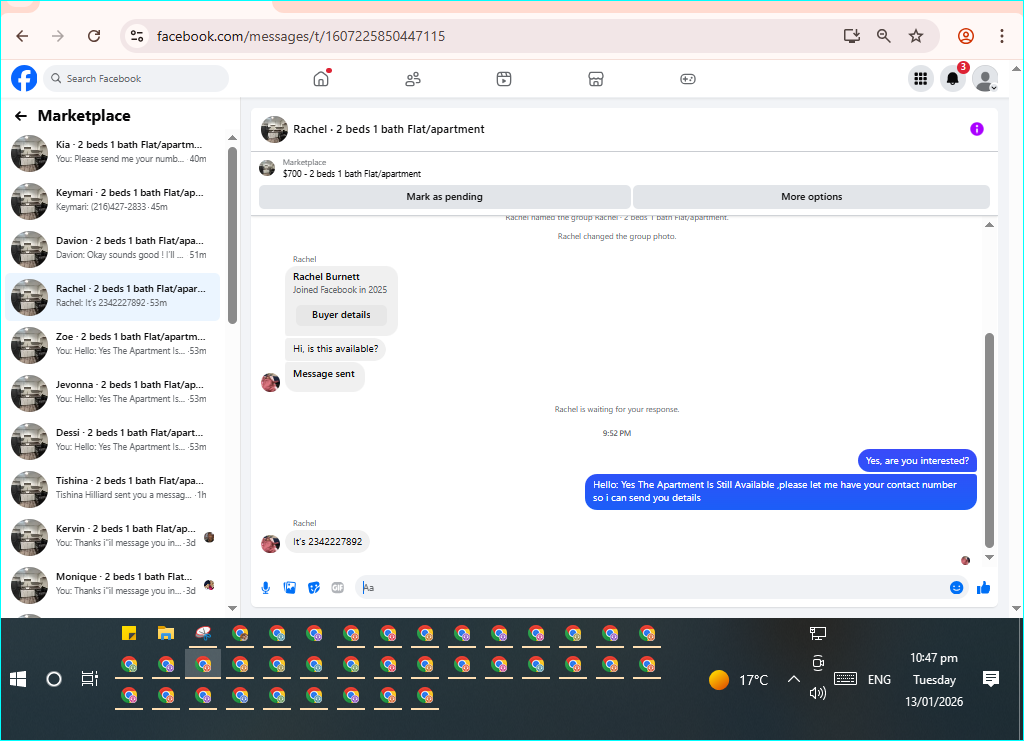The image size is (1024, 741).
Task: Open Kervin conversation in list
Action: pyautogui.click(x=113, y=537)
